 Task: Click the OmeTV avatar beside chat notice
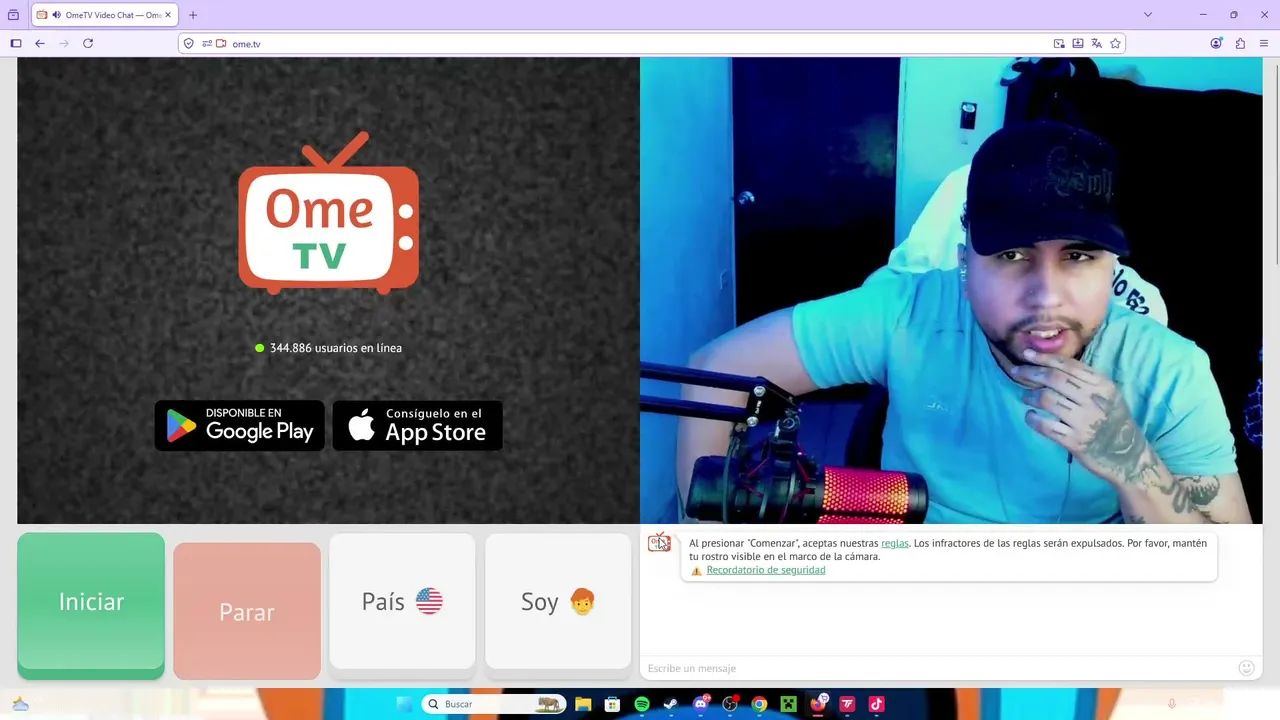pyautogui.click(x=659, y=543)
